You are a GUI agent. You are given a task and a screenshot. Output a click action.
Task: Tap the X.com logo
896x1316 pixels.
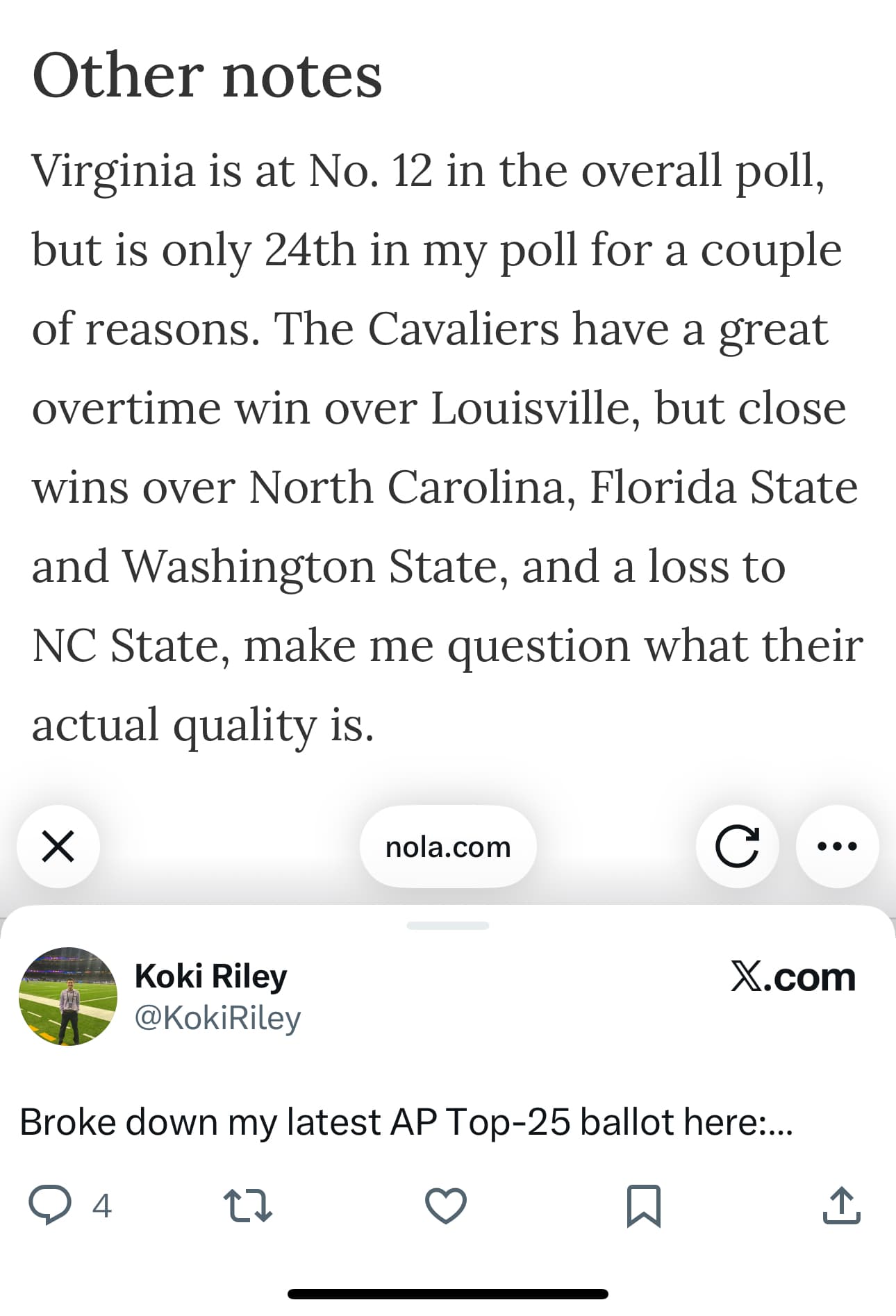click(x=793, y=977)
